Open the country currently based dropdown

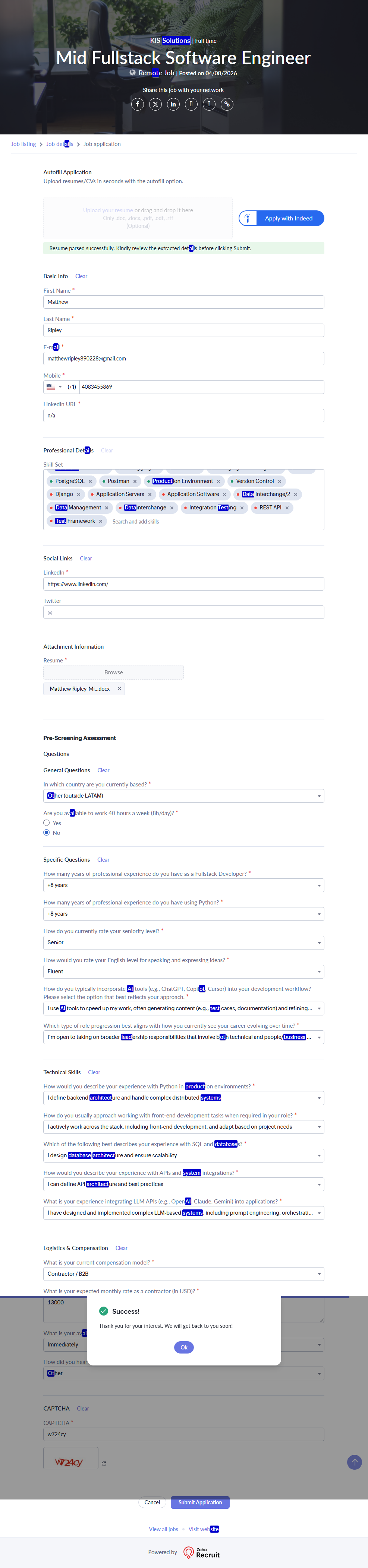pyautogui.click(x=183, y=796)
